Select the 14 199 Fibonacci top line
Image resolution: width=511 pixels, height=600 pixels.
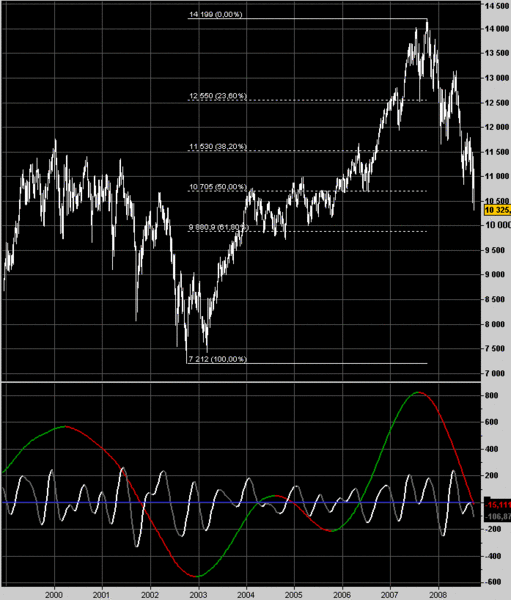point(307,18)
